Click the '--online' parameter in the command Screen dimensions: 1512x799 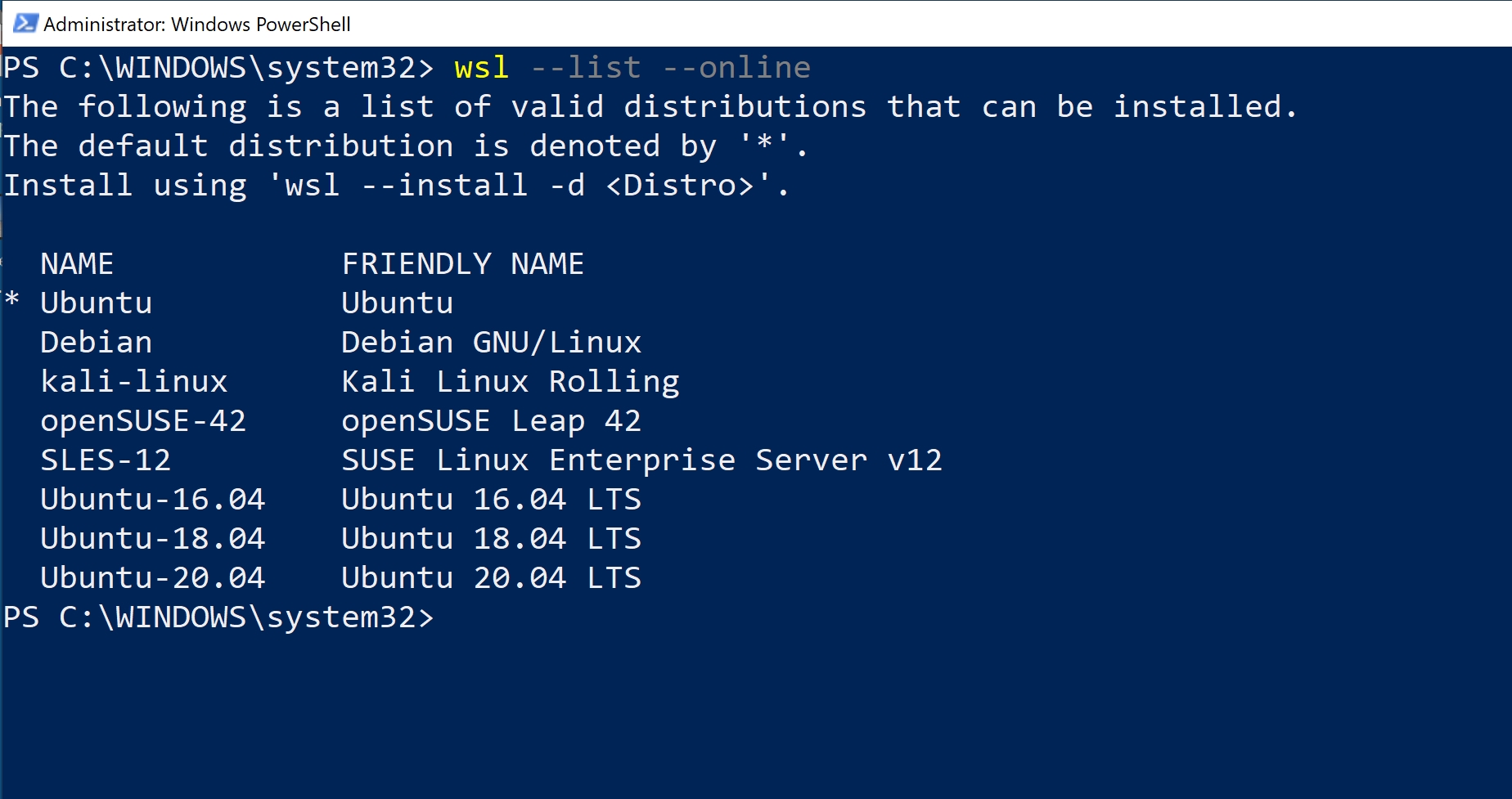(x=736, y=68)
